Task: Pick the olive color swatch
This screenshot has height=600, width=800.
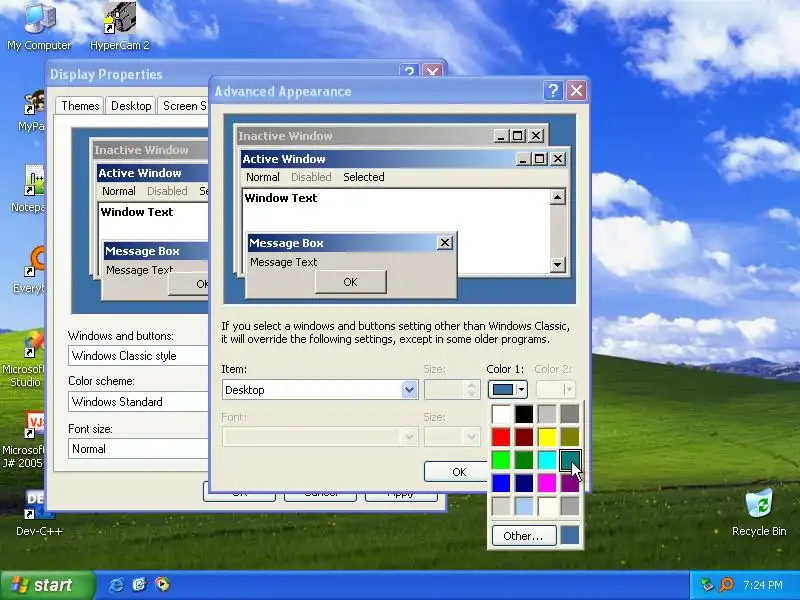Action: (570, 437)
